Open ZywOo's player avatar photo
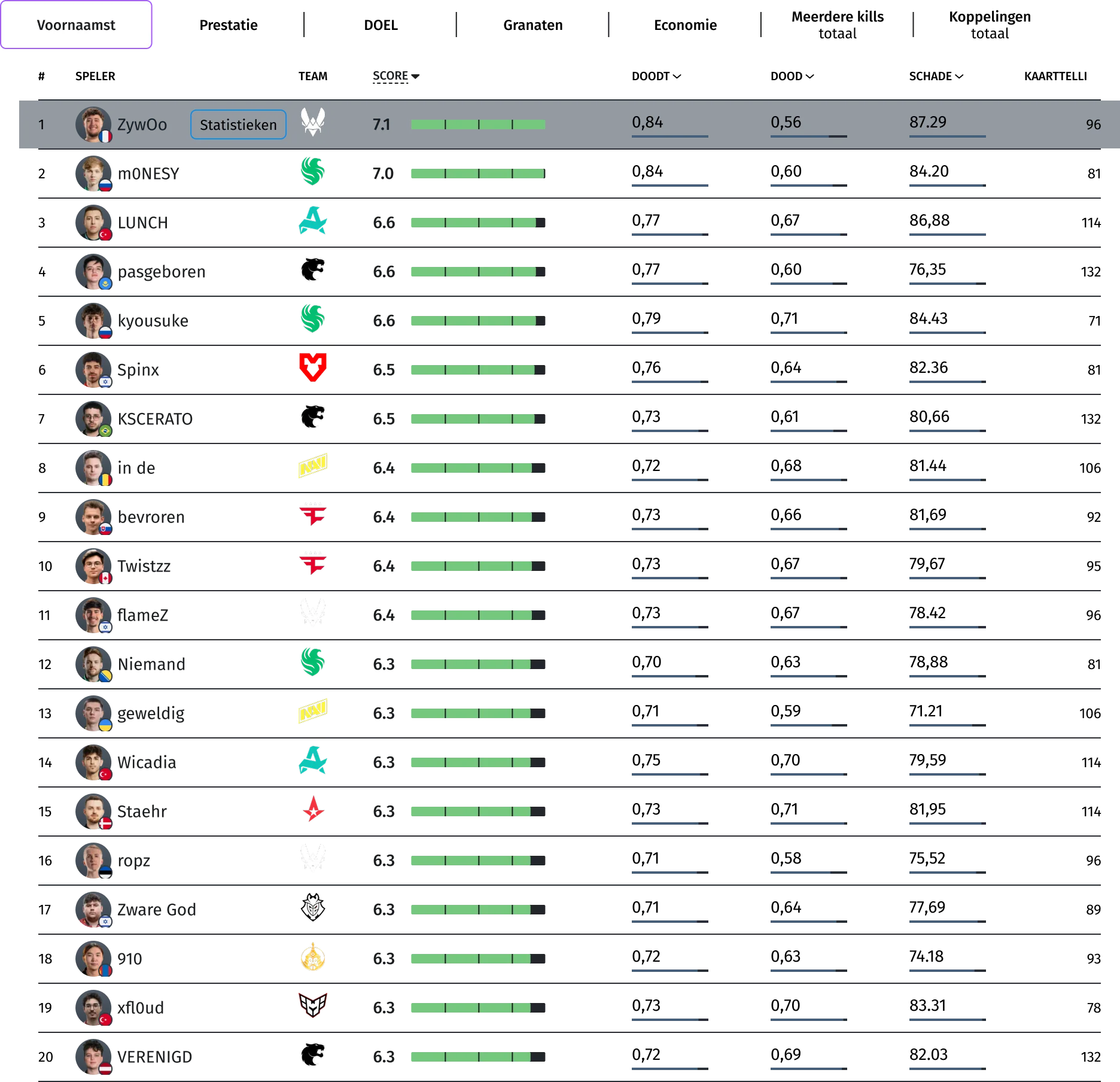Screen dimensions: 1120x1082 pos(91,123)
